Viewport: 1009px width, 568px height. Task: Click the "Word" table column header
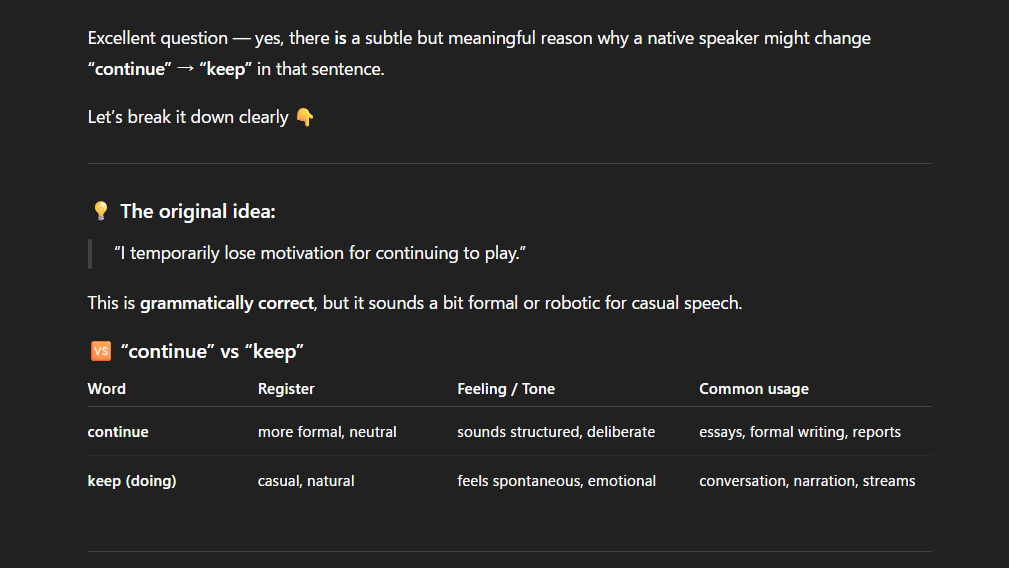pyautogui.click(x=107, y=389)
